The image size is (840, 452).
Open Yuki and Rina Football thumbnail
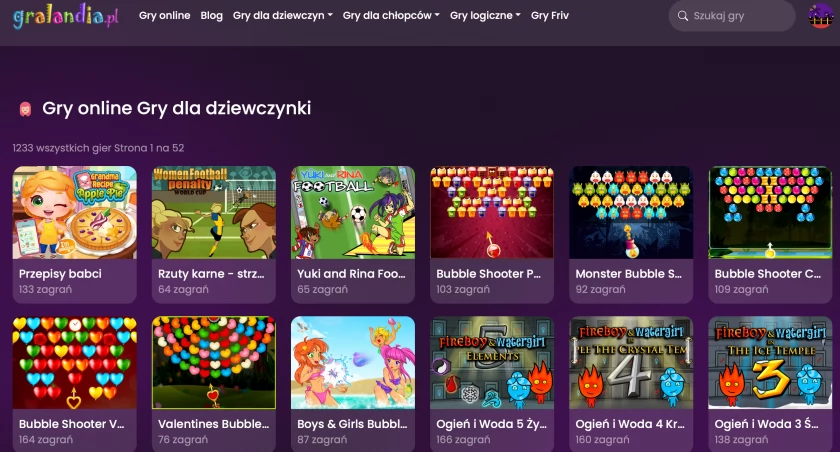(353, 213)
